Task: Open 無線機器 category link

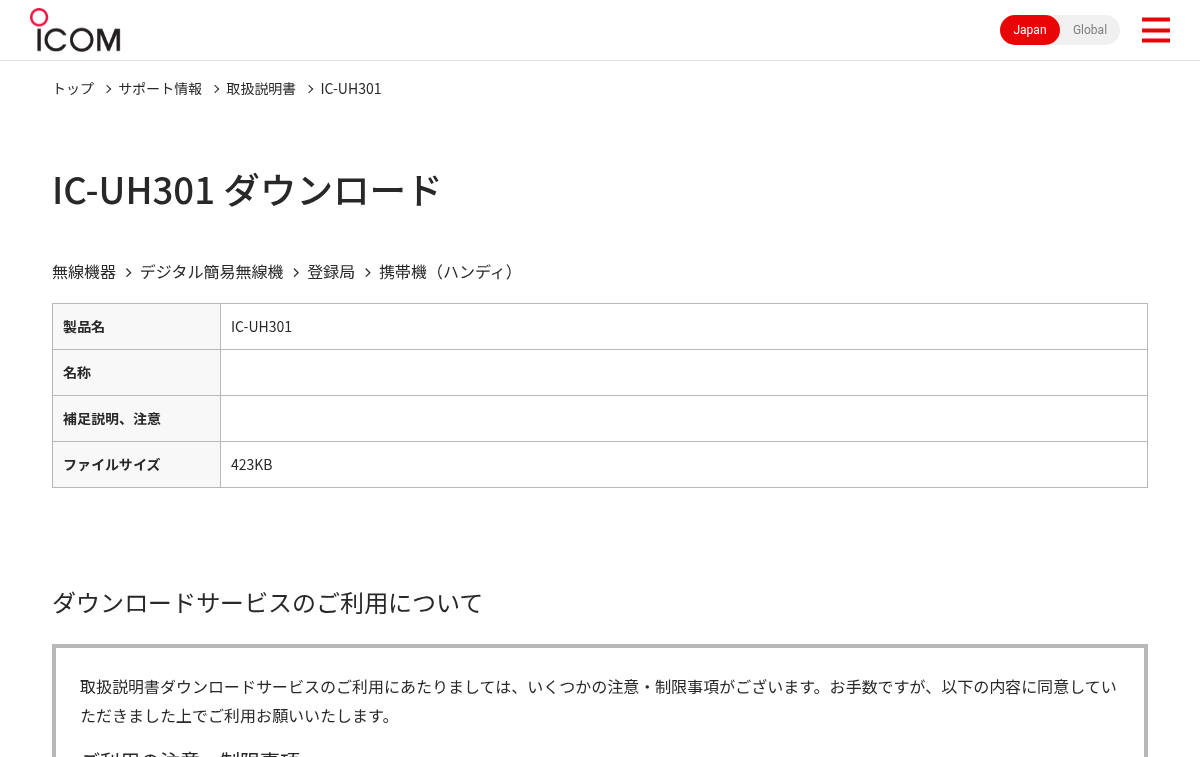Action: (x=84, y=272)
